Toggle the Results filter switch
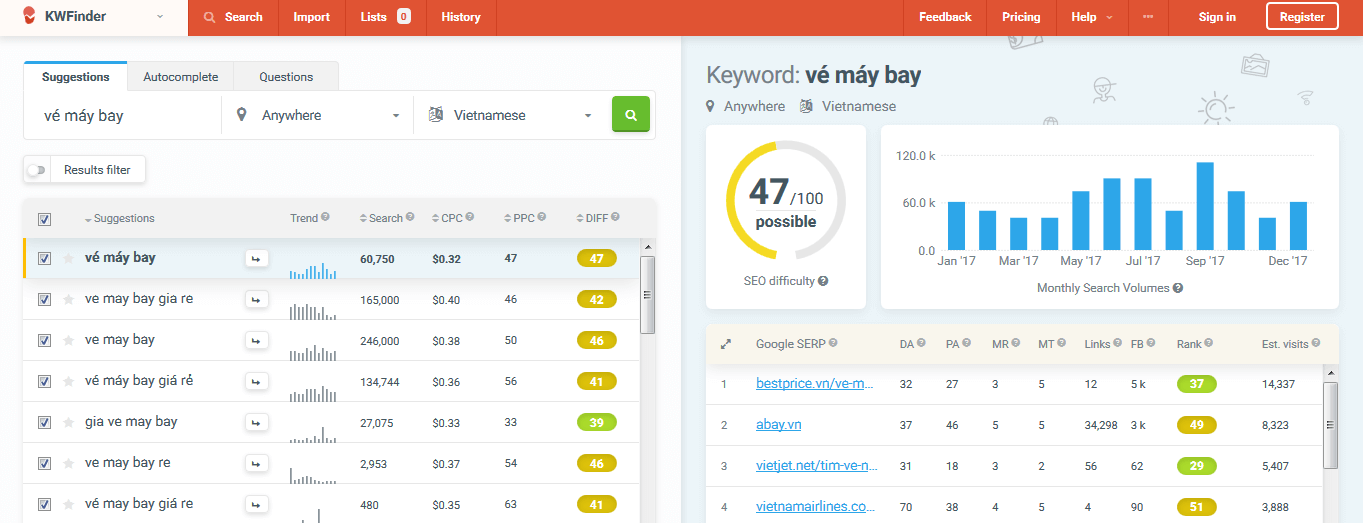 [37, 170]
